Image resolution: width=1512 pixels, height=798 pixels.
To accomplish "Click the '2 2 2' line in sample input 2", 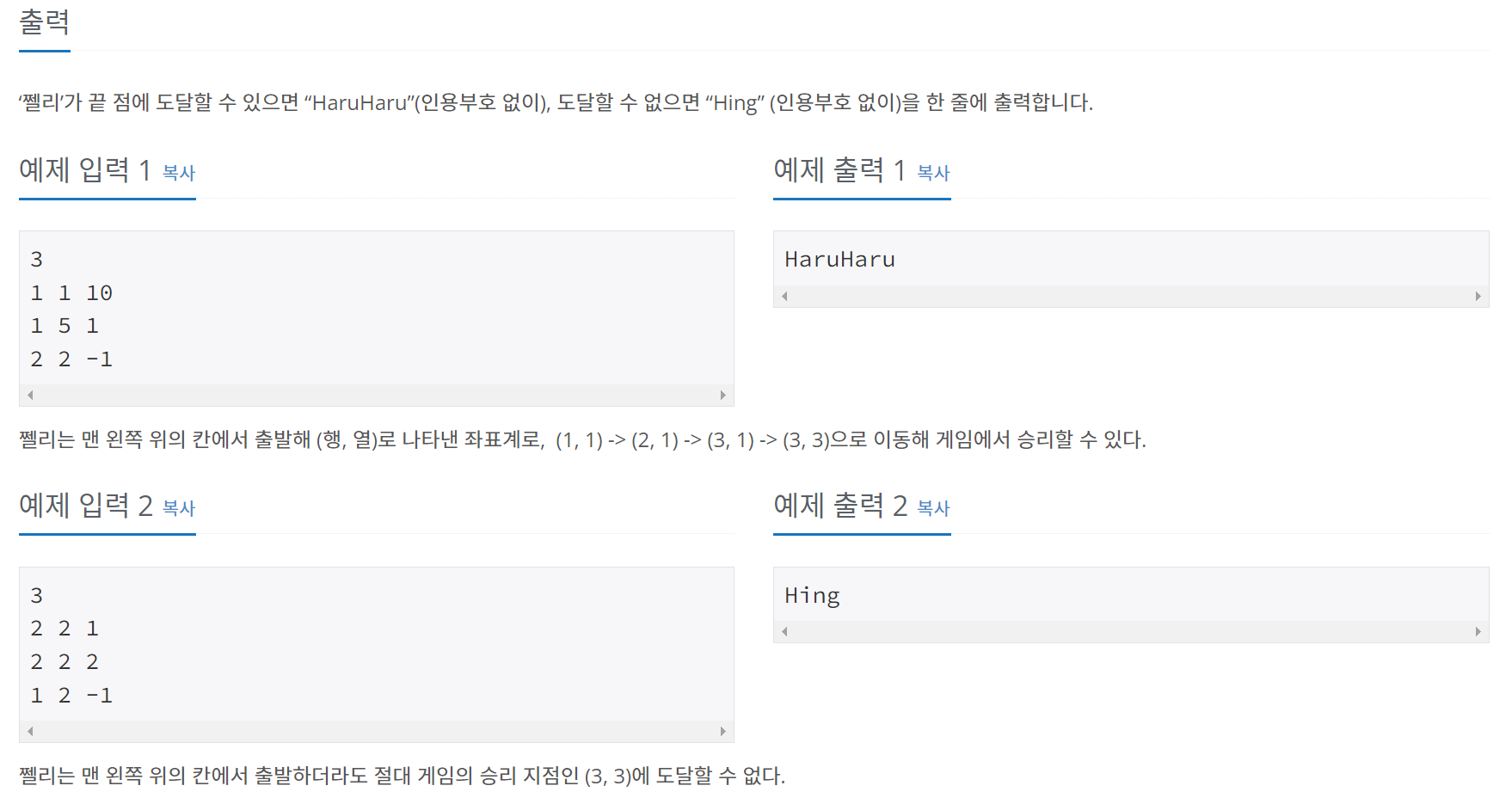I will point(65,662).
